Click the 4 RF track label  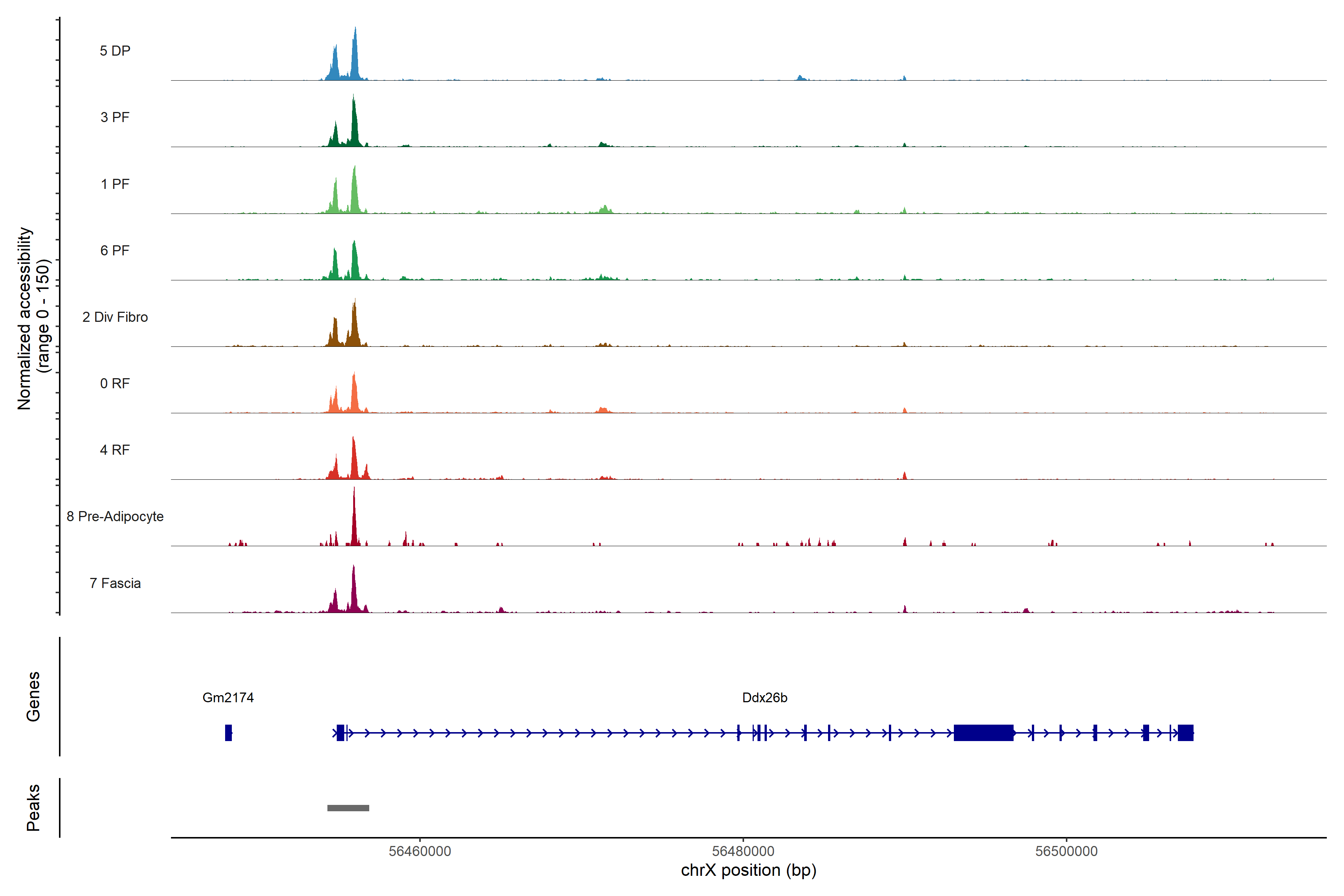pos(115,450)
